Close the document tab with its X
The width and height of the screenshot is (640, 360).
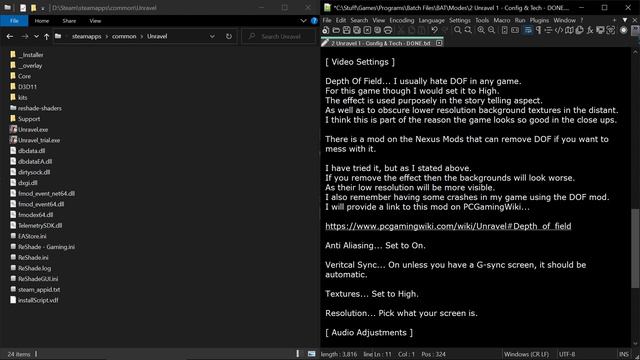click(439, 43)
